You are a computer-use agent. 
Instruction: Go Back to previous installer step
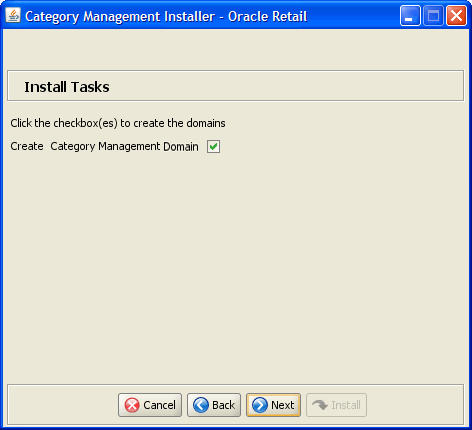tap(214, 405)
